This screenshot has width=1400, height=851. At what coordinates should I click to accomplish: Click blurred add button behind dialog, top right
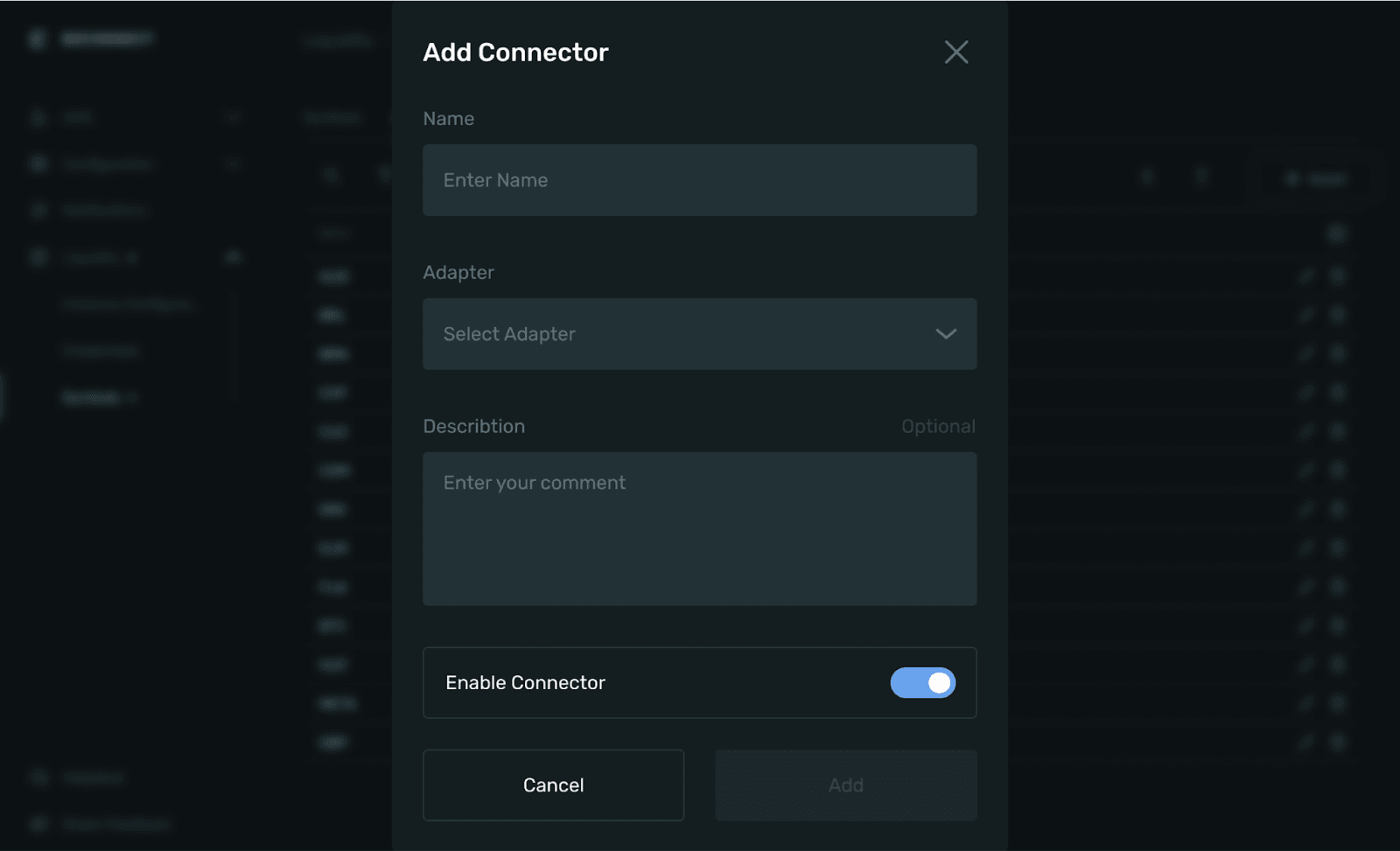1315,179
